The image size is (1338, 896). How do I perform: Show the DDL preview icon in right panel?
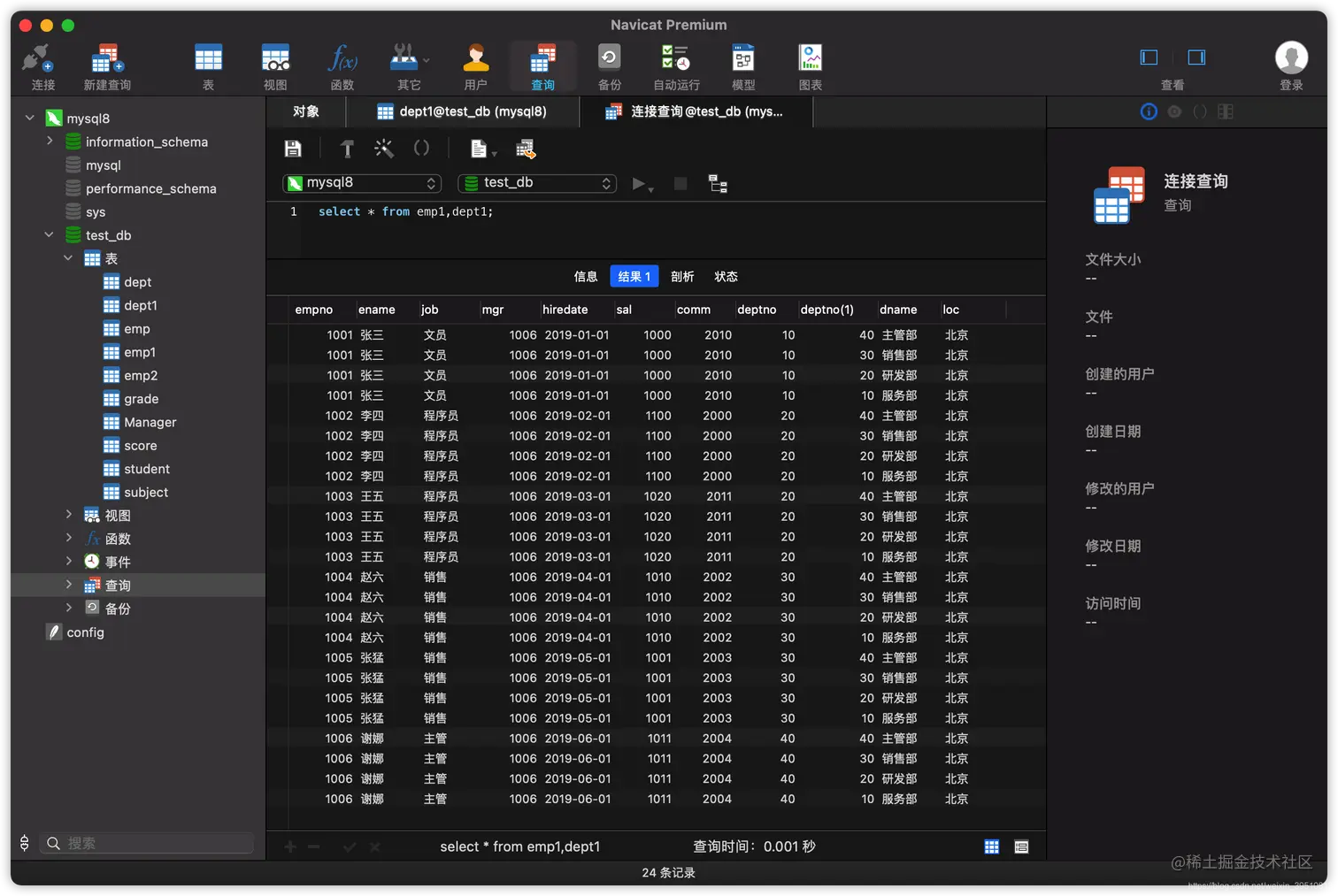click(1174, 111)
